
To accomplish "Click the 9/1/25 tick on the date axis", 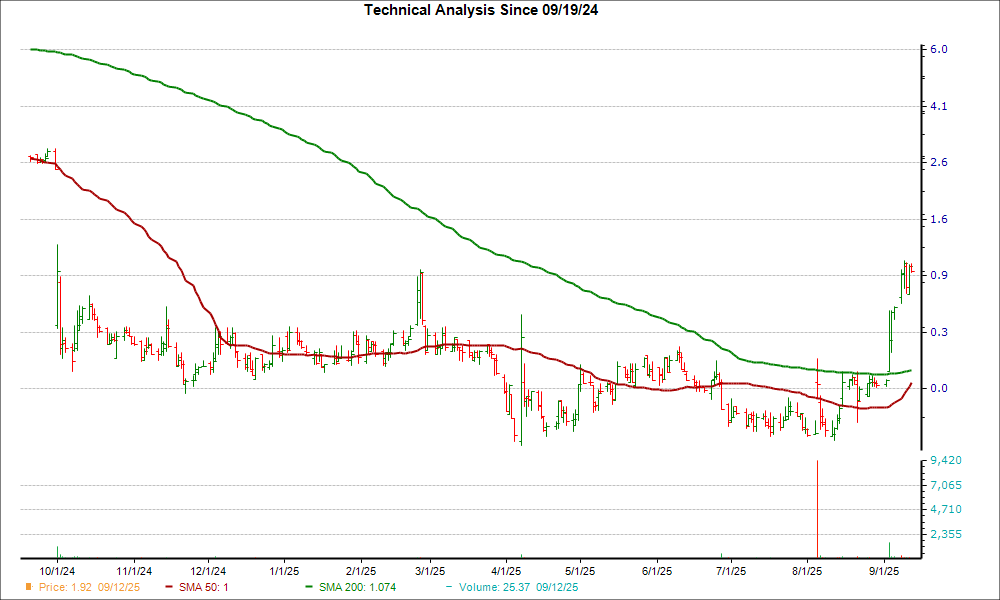I will click(884, 568).
